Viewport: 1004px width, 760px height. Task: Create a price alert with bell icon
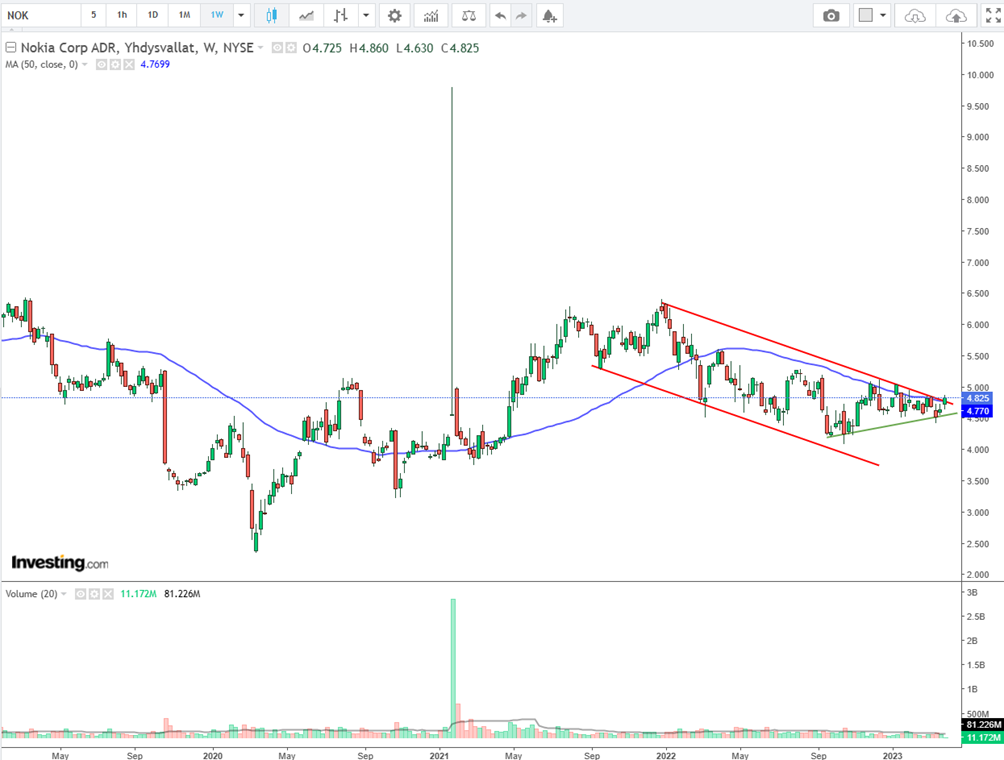pos(548,15)
